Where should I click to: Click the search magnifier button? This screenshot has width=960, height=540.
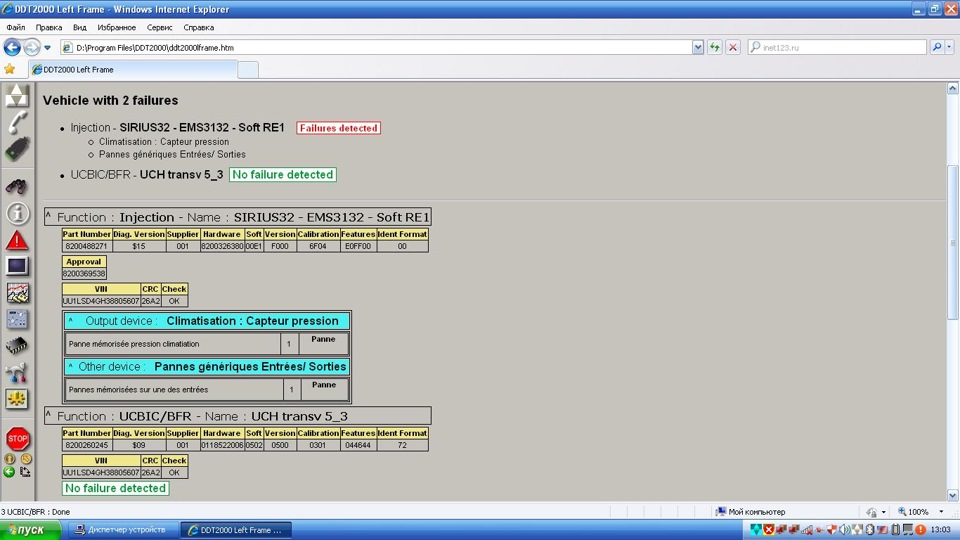[937, 47]
